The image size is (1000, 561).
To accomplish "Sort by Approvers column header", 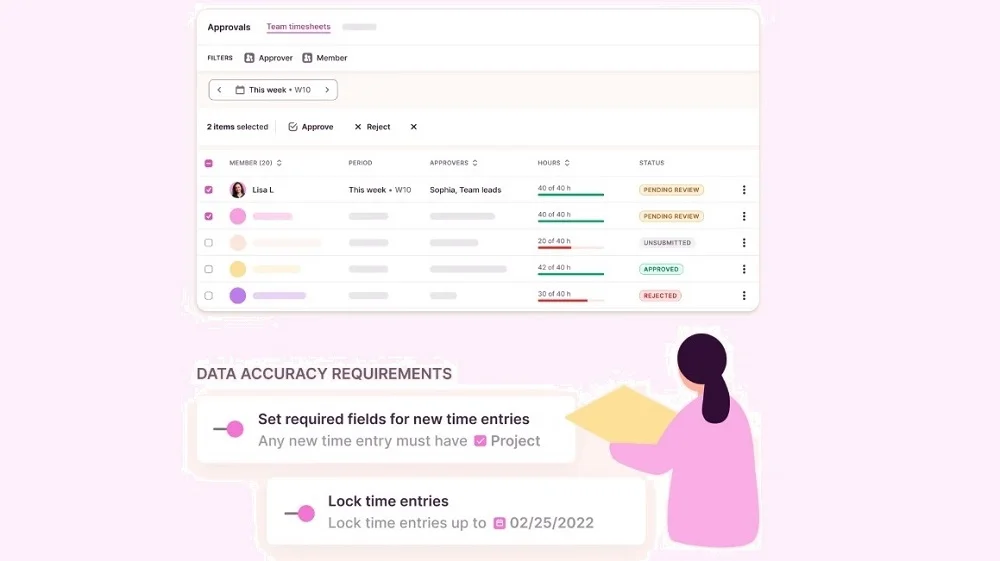I will 453,163.
